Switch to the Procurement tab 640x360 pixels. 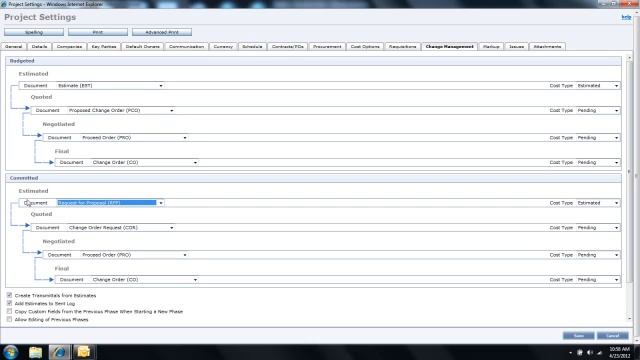coord(327,47)
